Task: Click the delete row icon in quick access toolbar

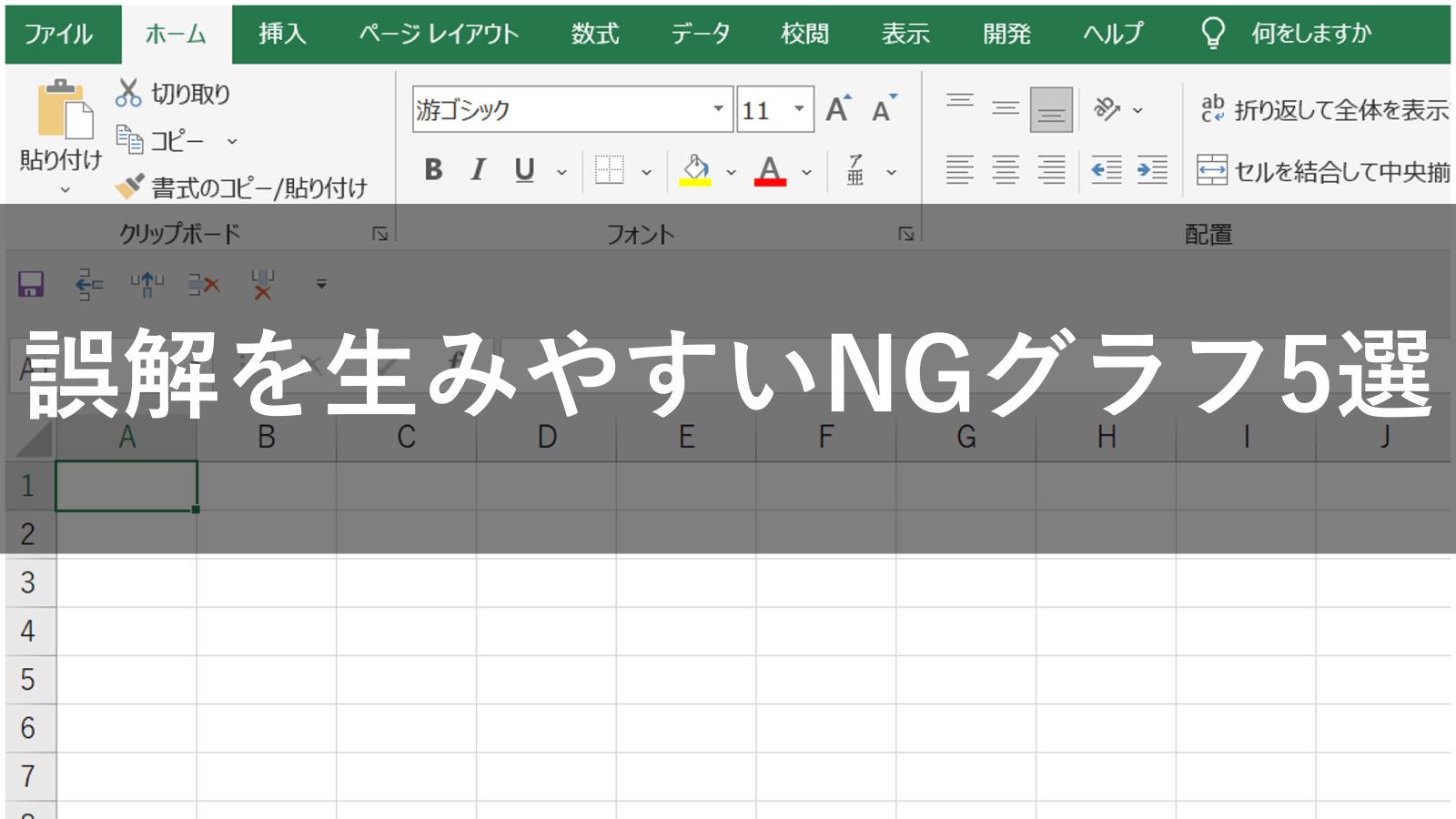Action: click(x=204, y=284)
